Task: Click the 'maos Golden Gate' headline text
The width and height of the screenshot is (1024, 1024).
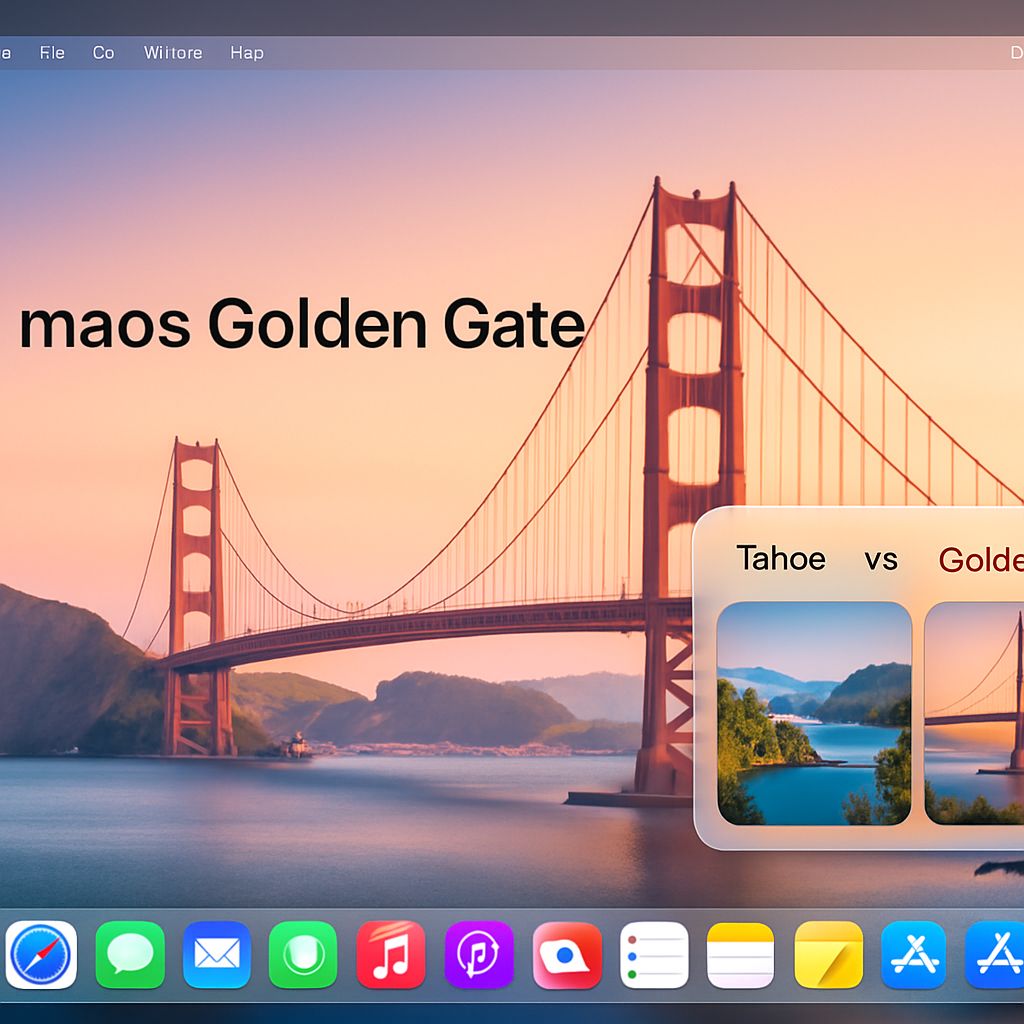Action: click(302, 324)
